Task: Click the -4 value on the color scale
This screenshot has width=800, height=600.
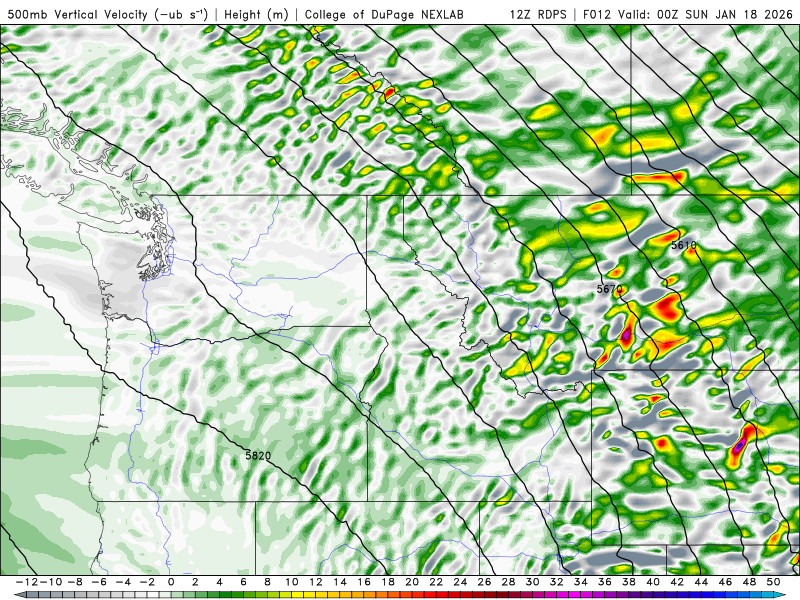Action: (x=122, y=582)
